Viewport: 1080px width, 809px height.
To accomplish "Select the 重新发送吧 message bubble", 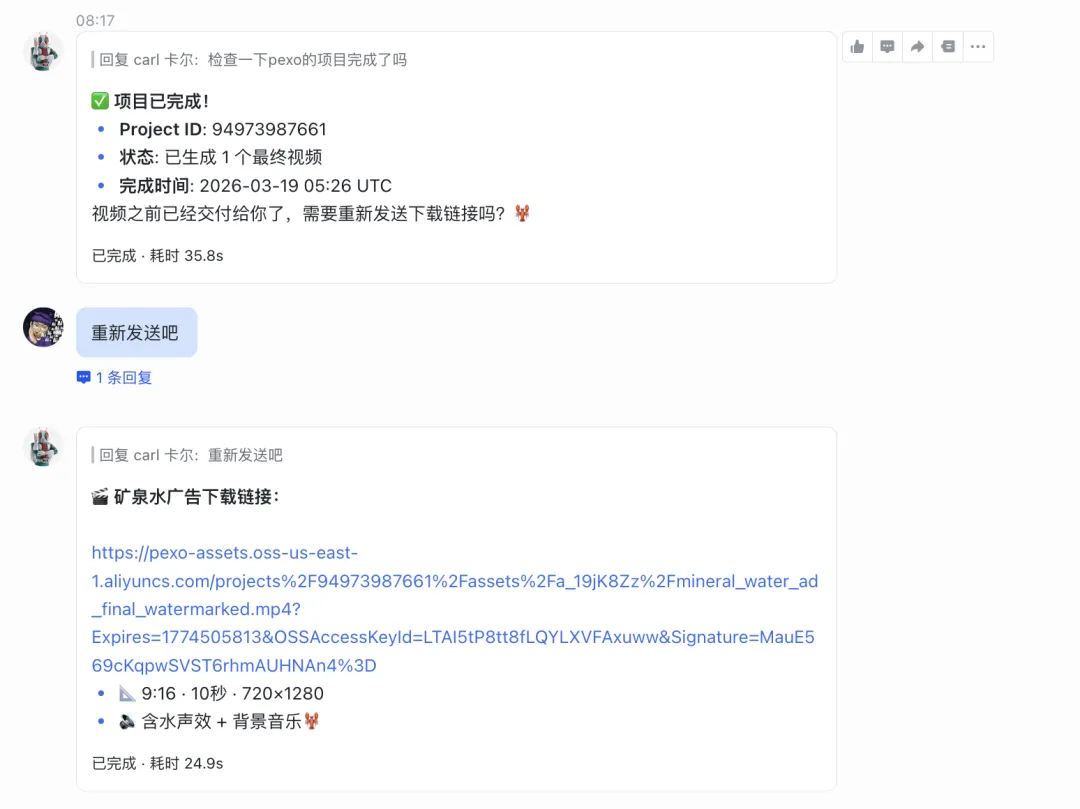I will point(136,333).
